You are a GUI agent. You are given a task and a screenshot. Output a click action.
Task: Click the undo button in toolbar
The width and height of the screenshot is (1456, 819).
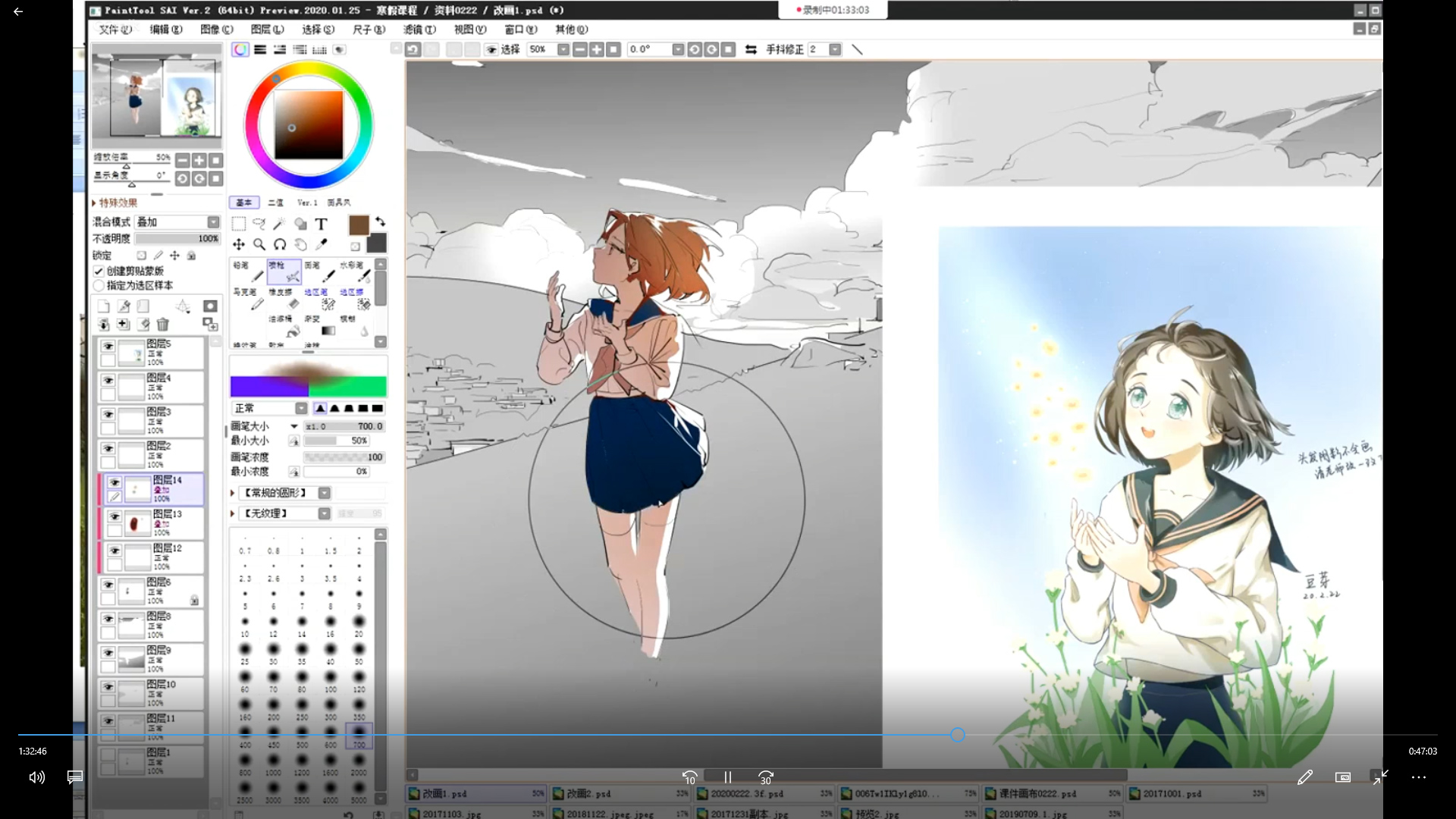click(413, 49)
